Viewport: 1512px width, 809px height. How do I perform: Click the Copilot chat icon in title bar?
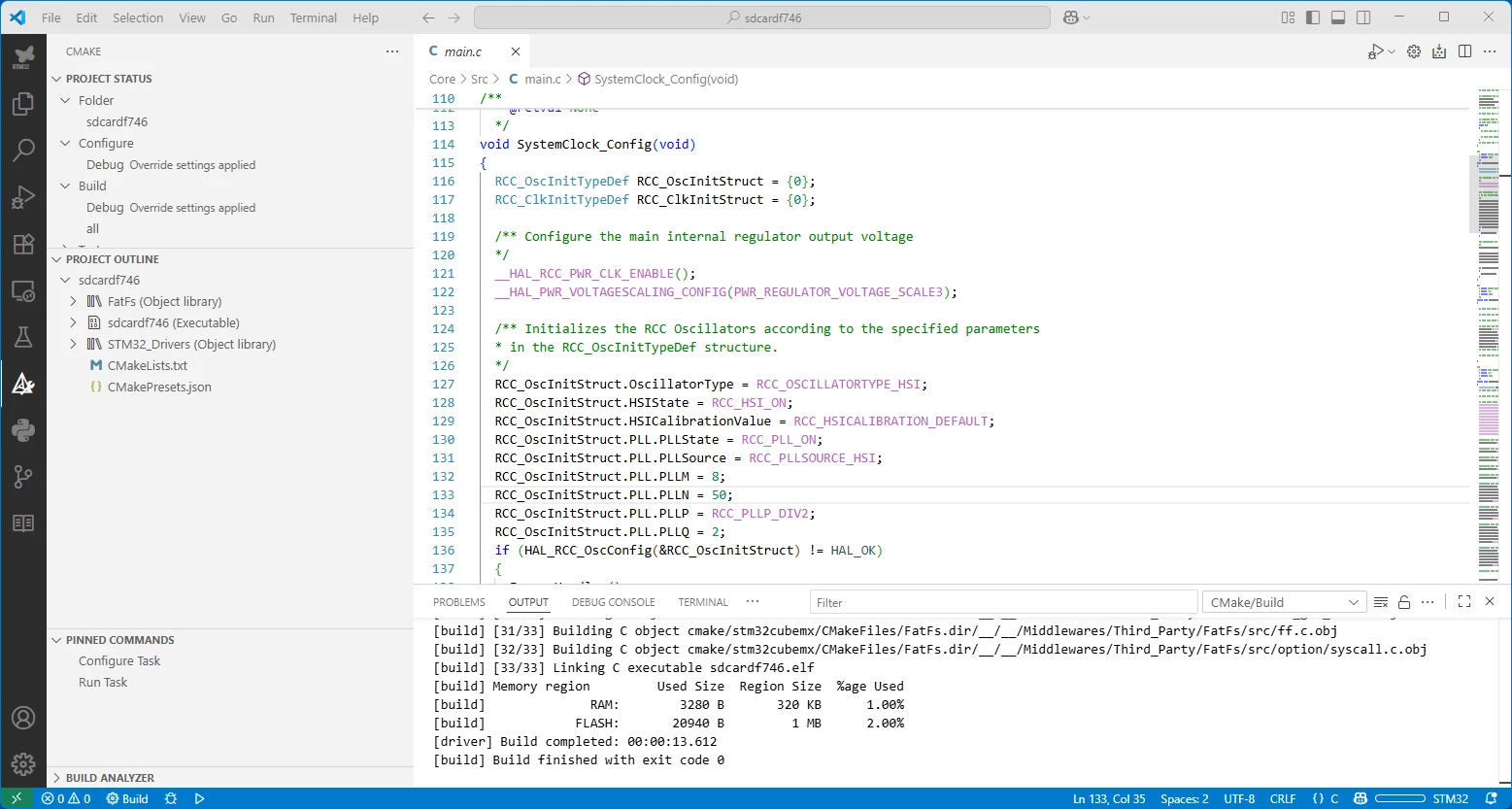(1071, 17)
